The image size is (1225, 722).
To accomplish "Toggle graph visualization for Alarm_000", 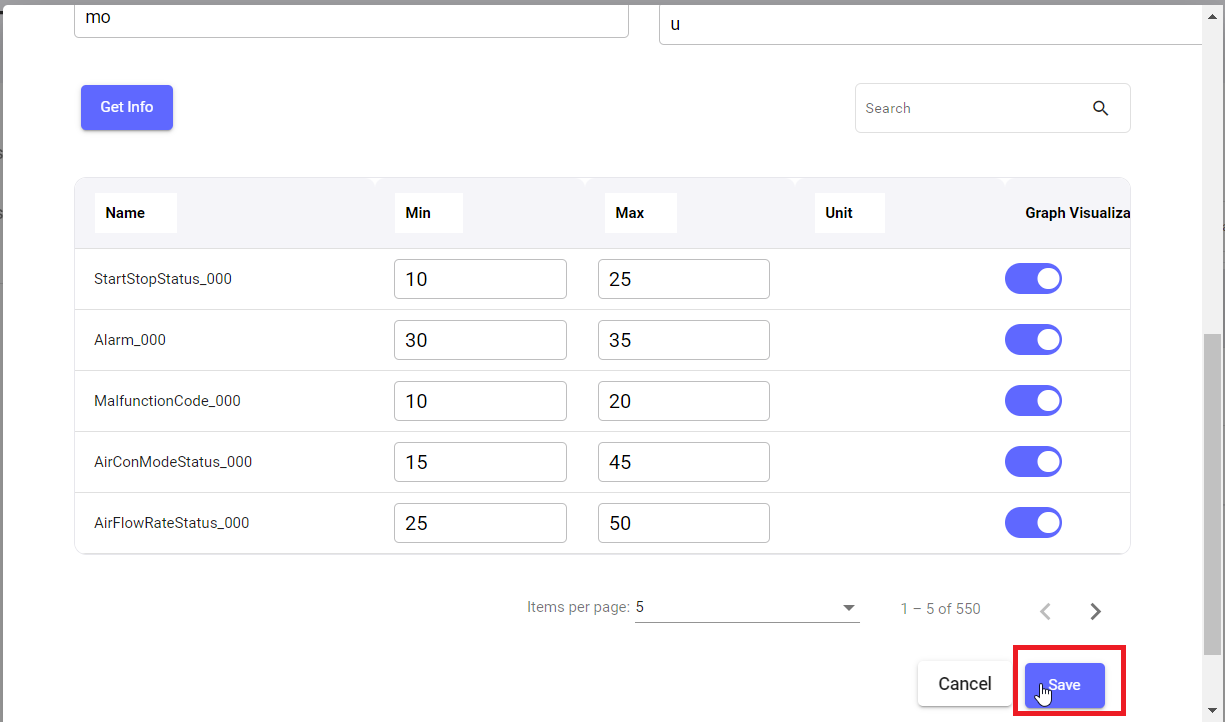I will click(x=1033, y=340).
